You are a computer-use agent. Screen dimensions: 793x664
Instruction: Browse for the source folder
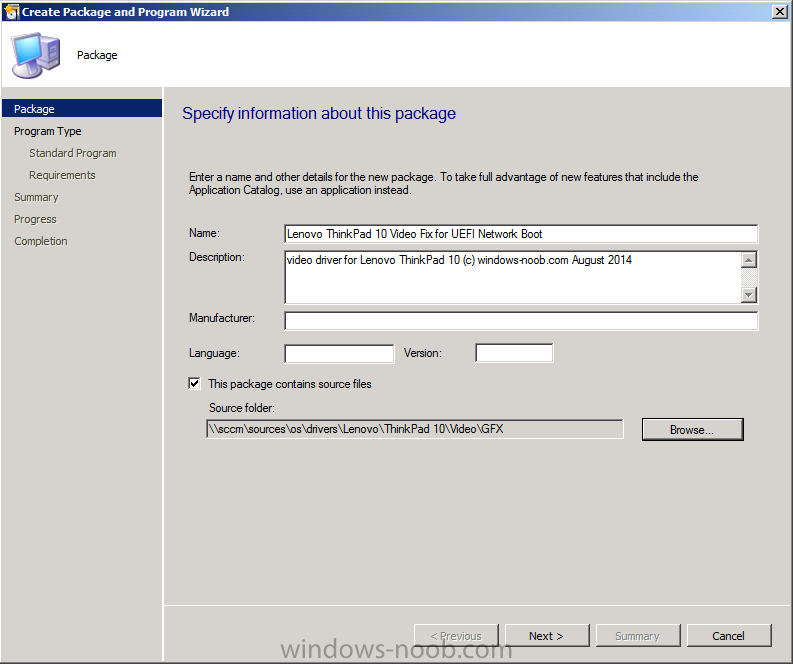click(x=692, y=429)
